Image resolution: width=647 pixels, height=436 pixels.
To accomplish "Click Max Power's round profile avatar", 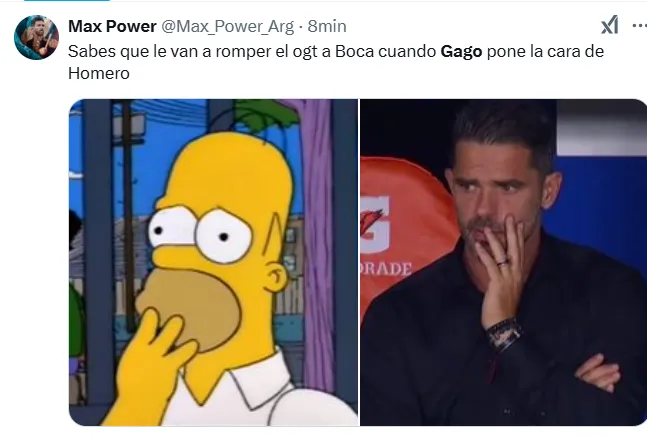I will (36, 38).
